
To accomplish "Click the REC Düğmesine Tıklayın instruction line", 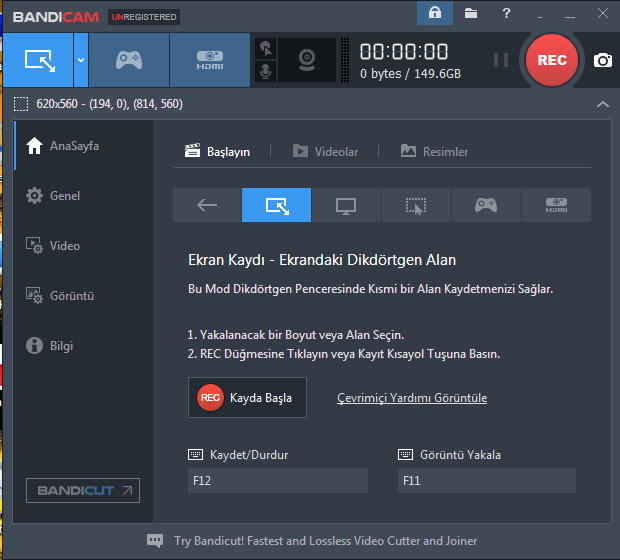I will click(x=344, y=354).
